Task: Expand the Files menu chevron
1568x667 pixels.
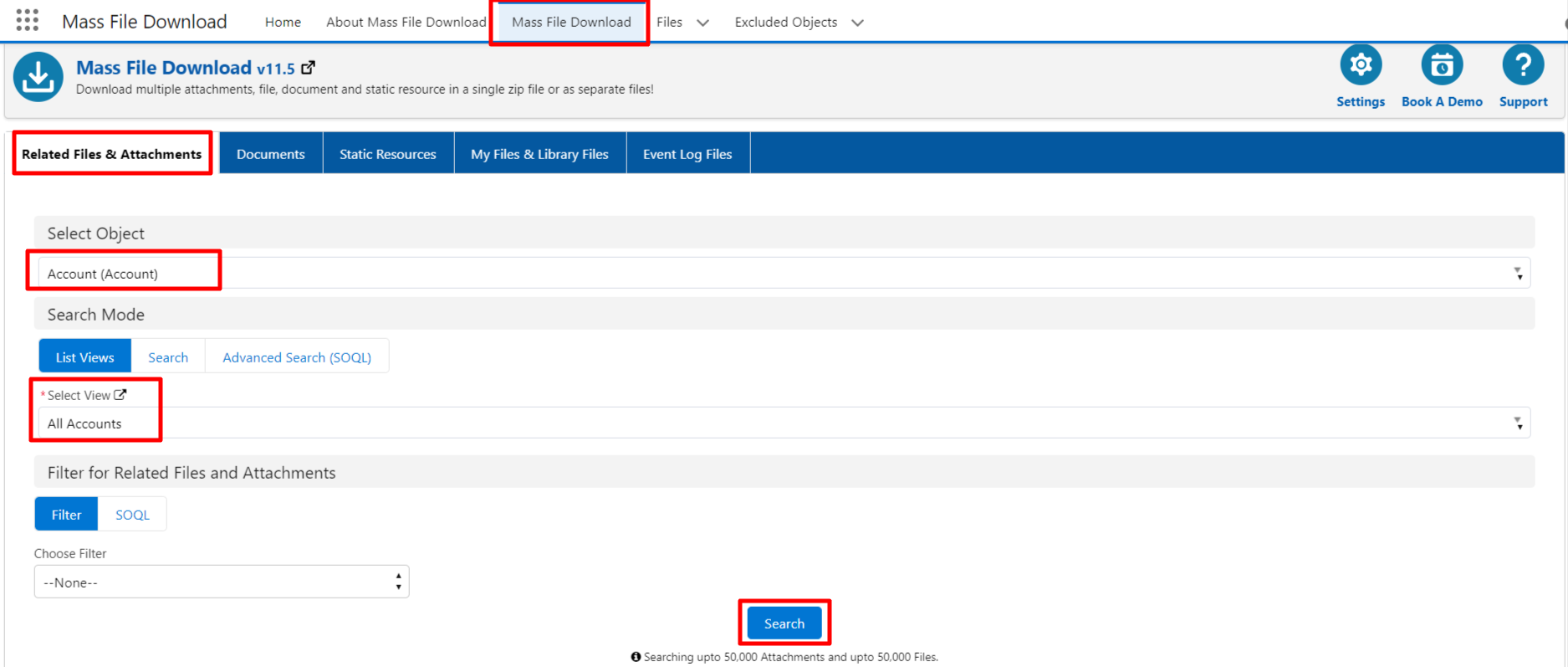Action: pos(702,23)
